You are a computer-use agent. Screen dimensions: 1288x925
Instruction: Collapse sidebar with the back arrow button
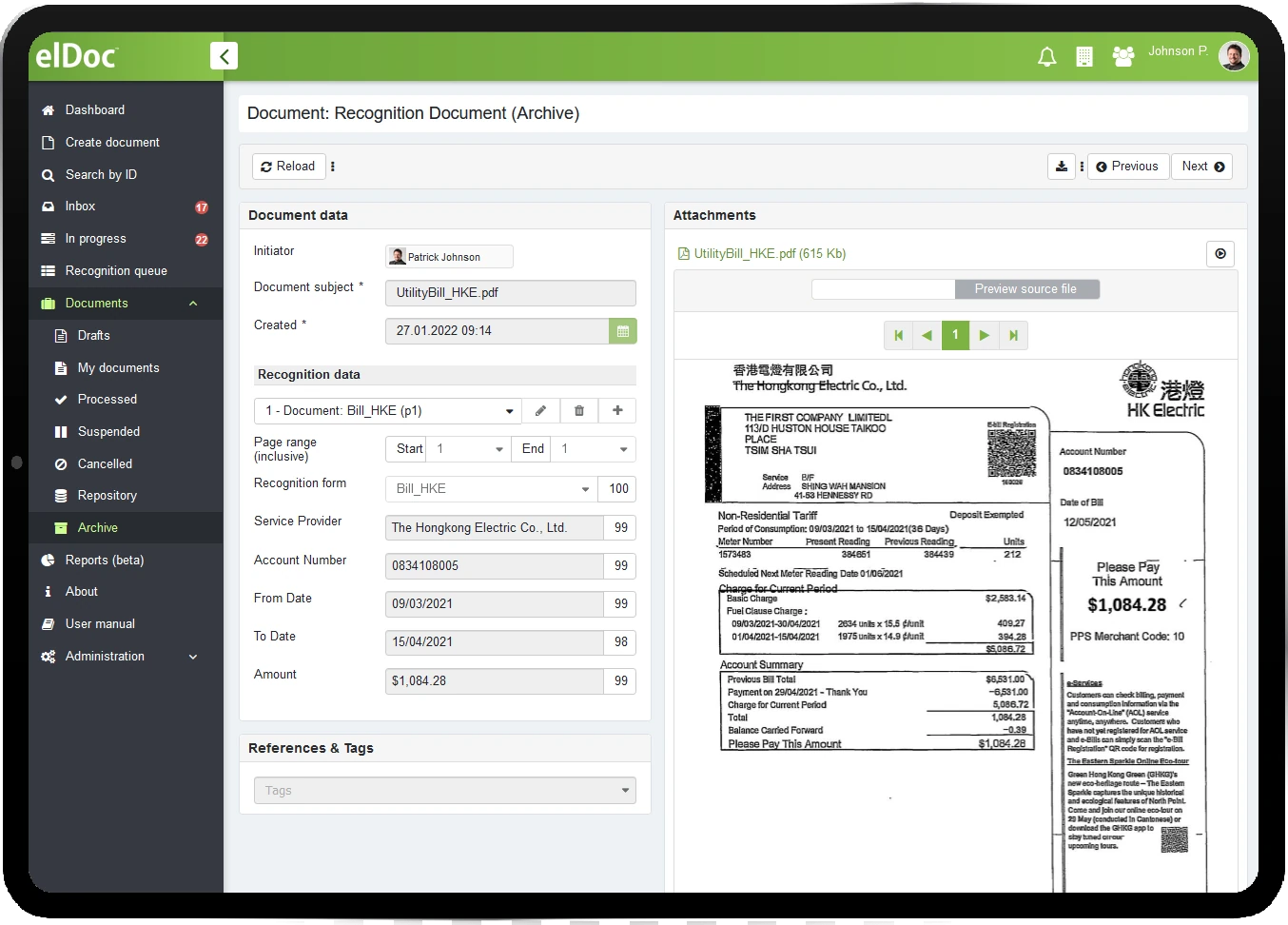(224, 56)
